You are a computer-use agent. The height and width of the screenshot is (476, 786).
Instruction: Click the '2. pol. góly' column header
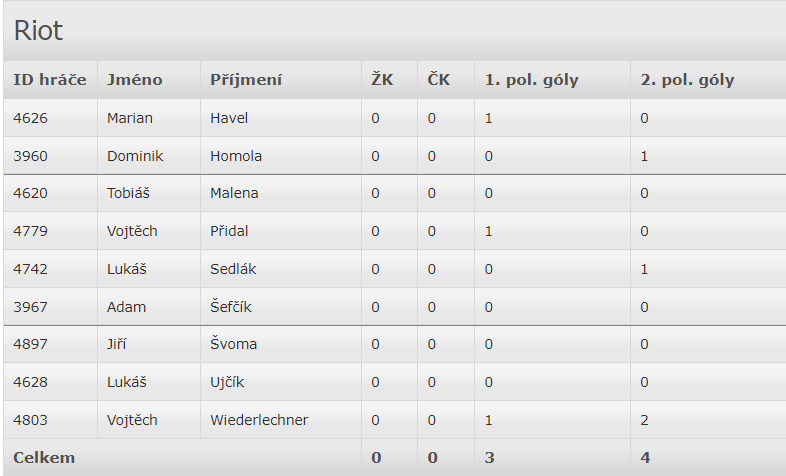(687, 80)
